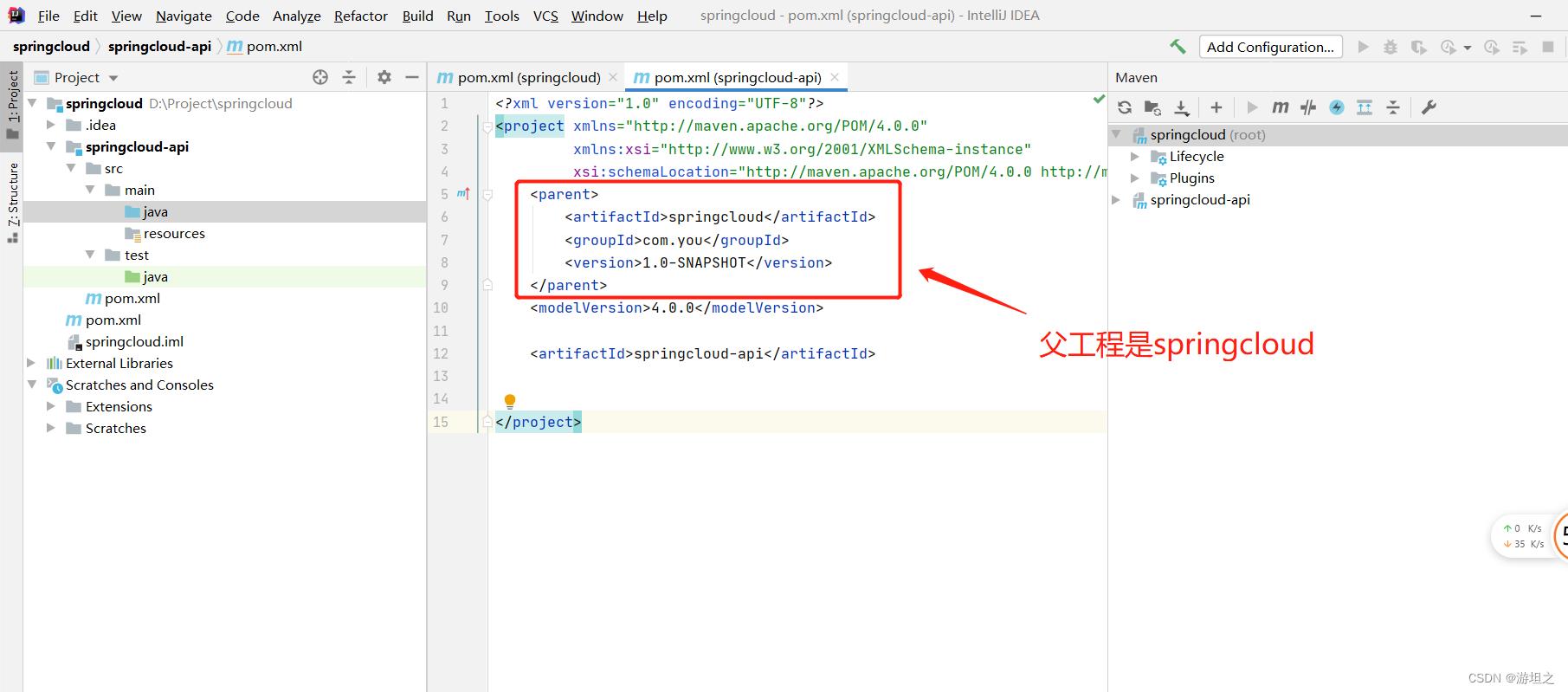Viewport: 1568px width, 692px height.
Task: Click Run Maven Build play icon
Action: (1252, 107)
